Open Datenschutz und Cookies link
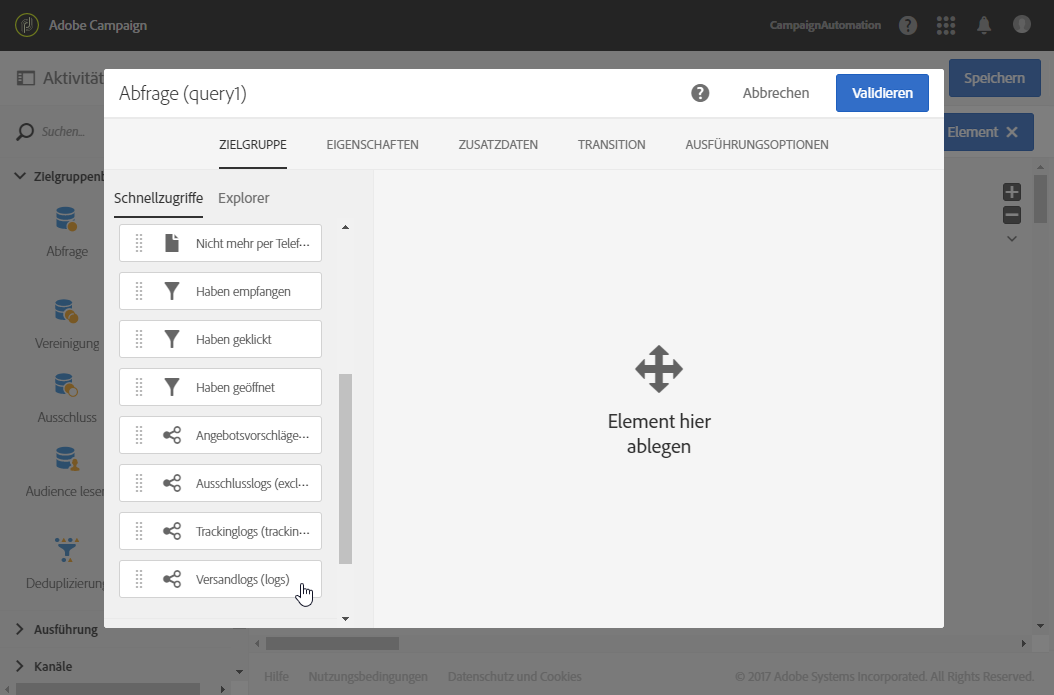The image size is (1054, 695). coord(514,676)
